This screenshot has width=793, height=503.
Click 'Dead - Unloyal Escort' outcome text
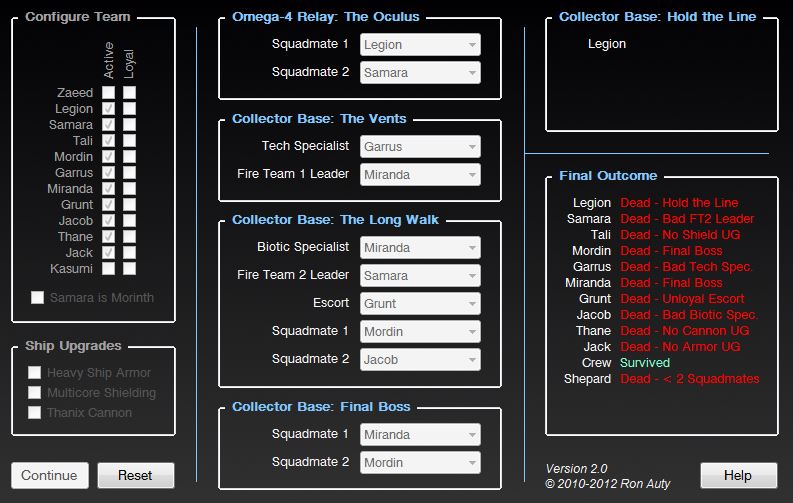[x=683, y=299]
